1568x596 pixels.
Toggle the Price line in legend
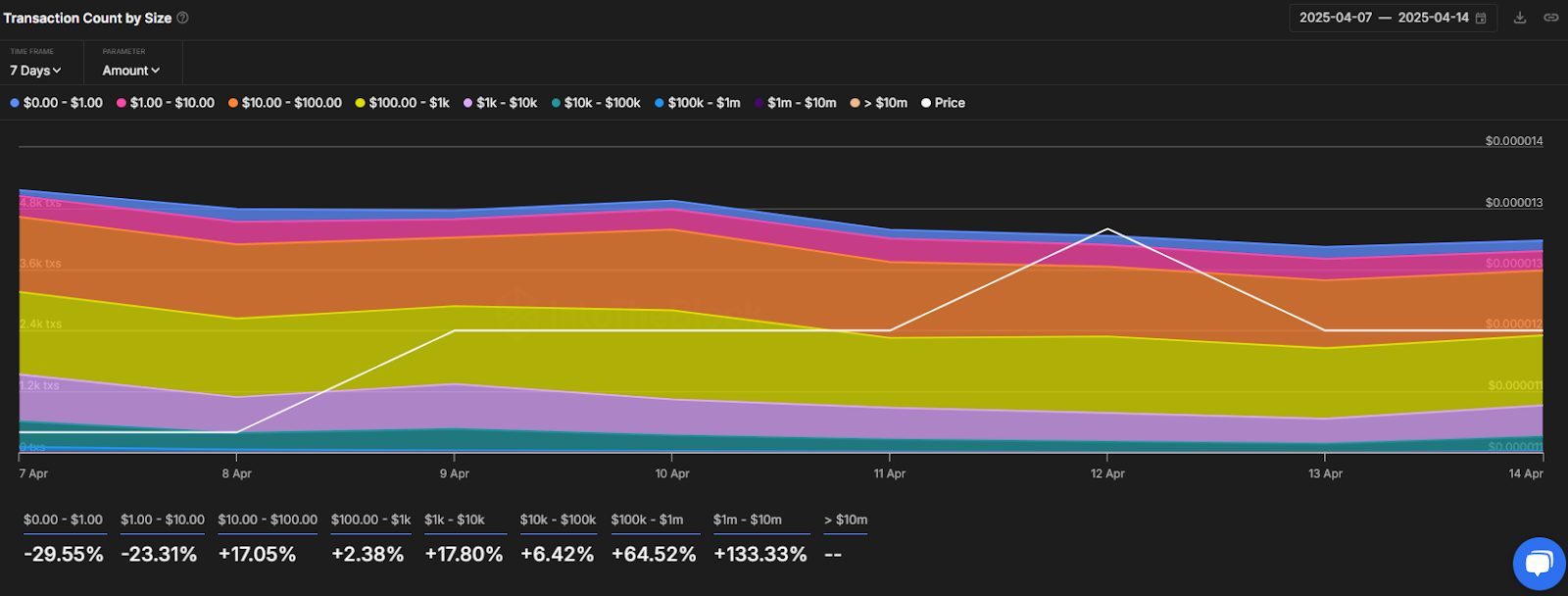click(943, 103)
